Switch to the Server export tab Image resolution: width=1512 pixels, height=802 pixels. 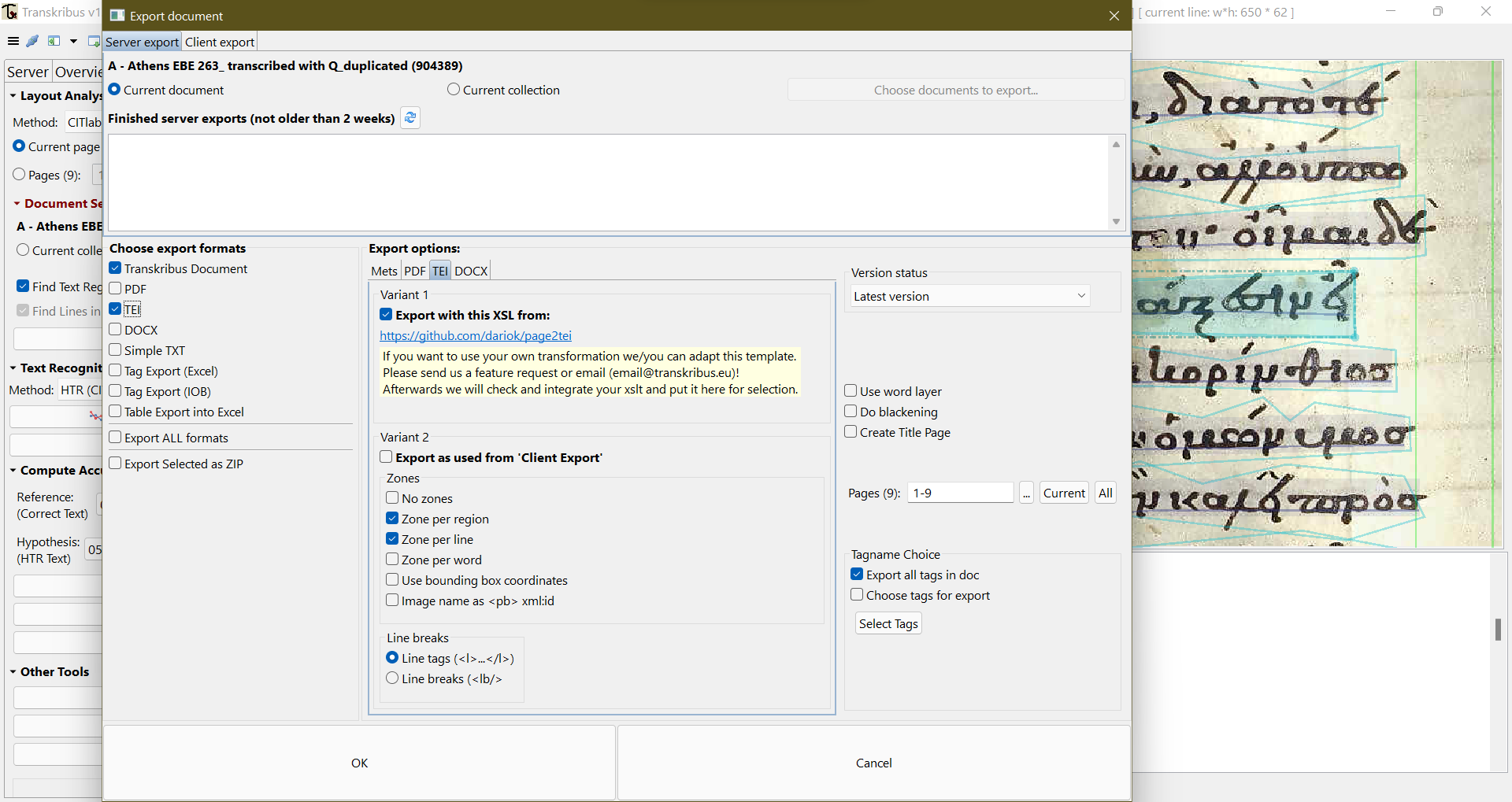pyautogui.click(x=142, y=42)
